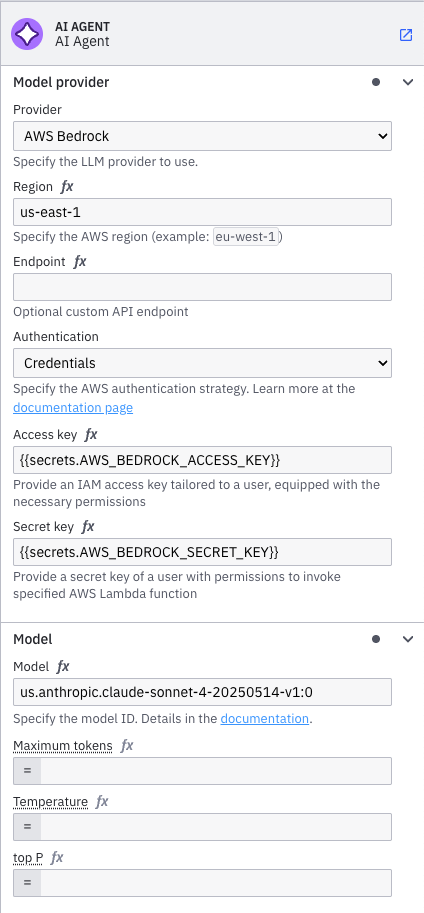424x913 pixels.
Task: Open the Provider dropdown showing AWS Bedrock
Action: [x=202, y=136]
